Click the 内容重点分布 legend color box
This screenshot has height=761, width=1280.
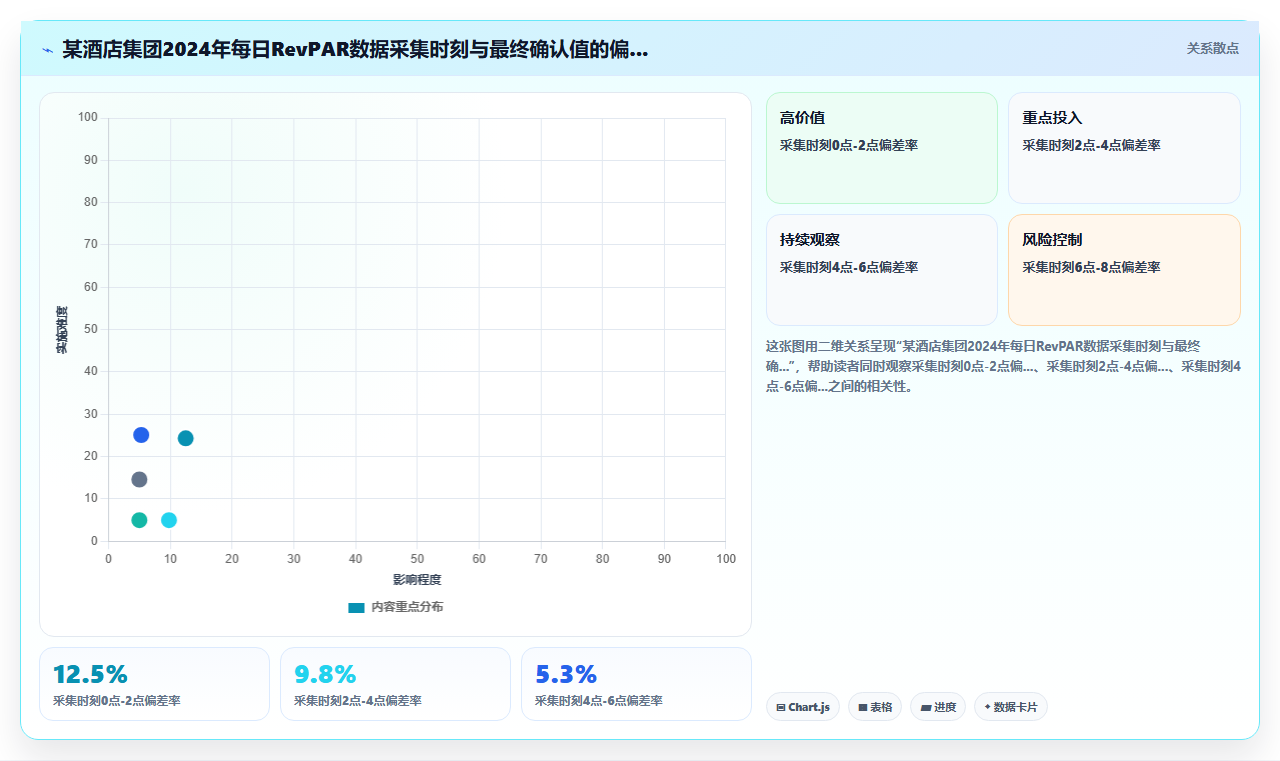(356, 608)
